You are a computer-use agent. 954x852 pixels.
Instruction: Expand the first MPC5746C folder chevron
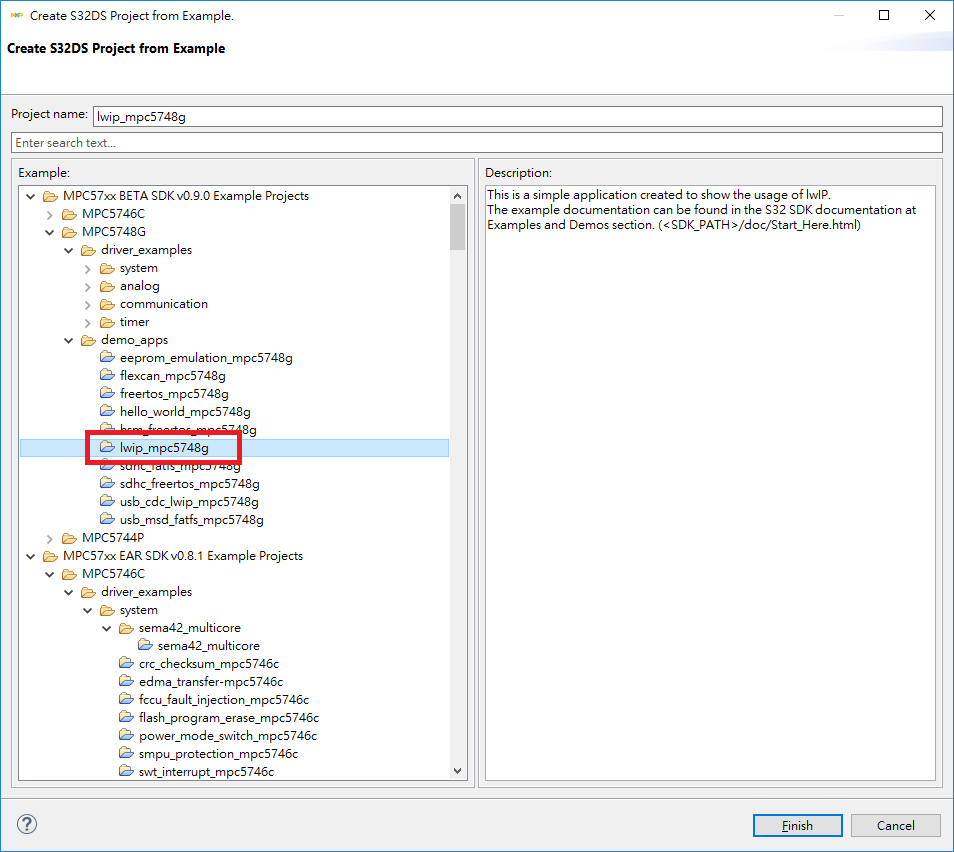tap(50, 214)
